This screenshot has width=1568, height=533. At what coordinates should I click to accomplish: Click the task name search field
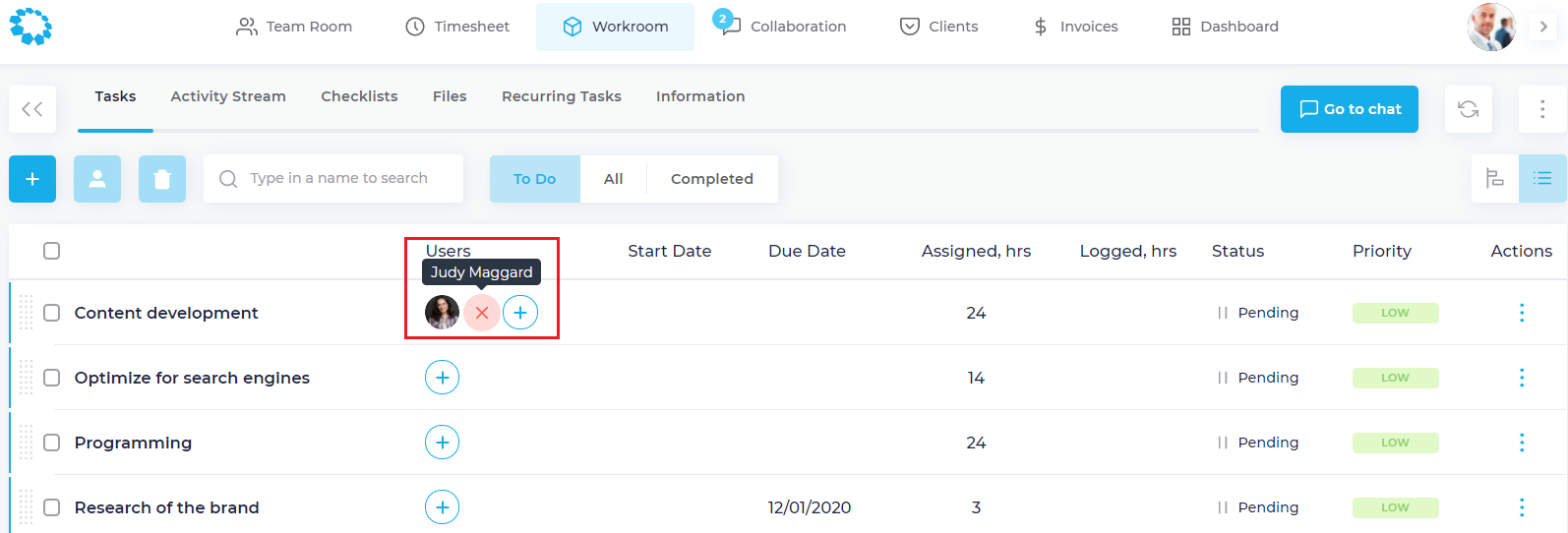coord(338,179)
